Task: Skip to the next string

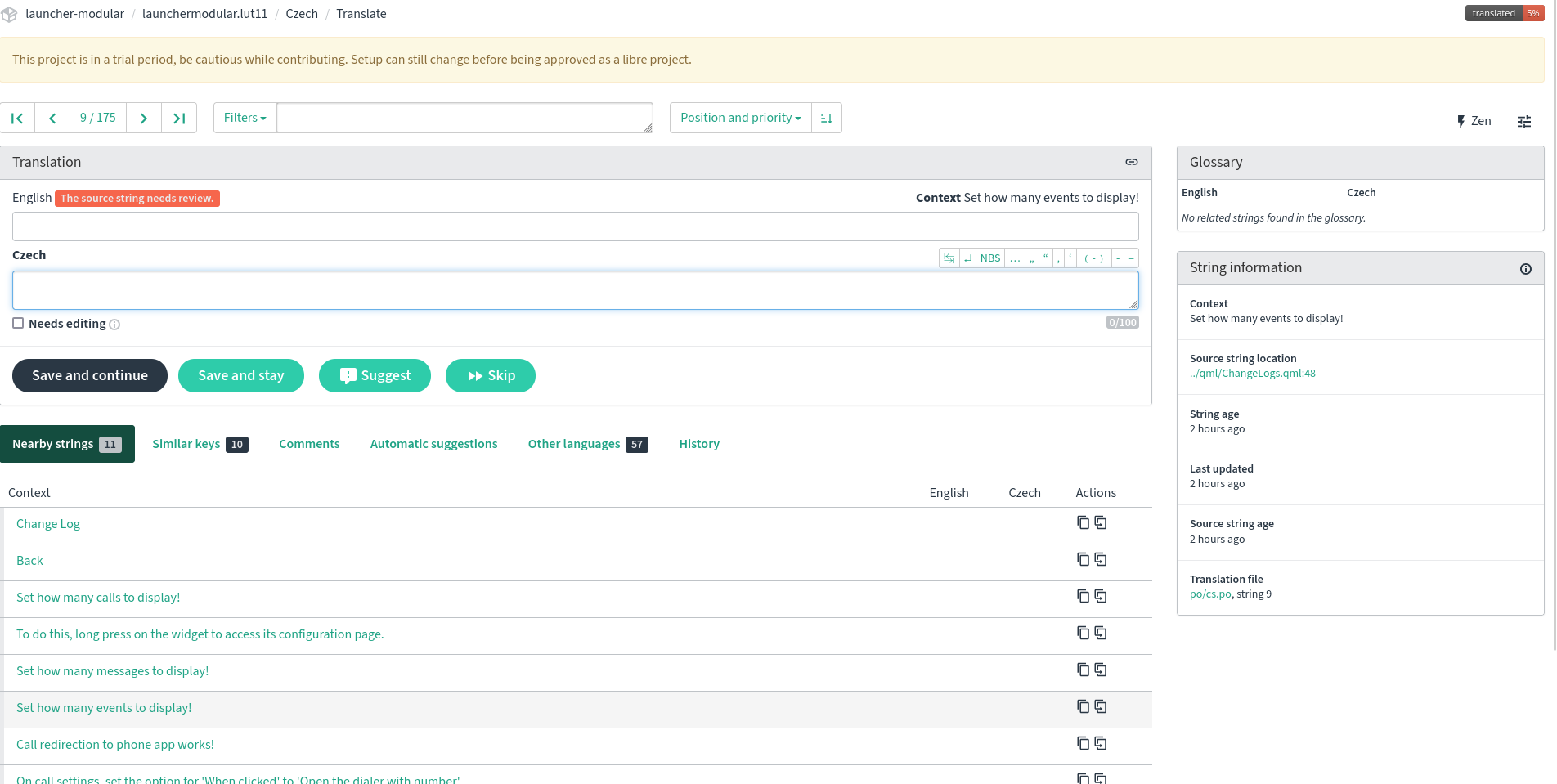Action: 491,375
